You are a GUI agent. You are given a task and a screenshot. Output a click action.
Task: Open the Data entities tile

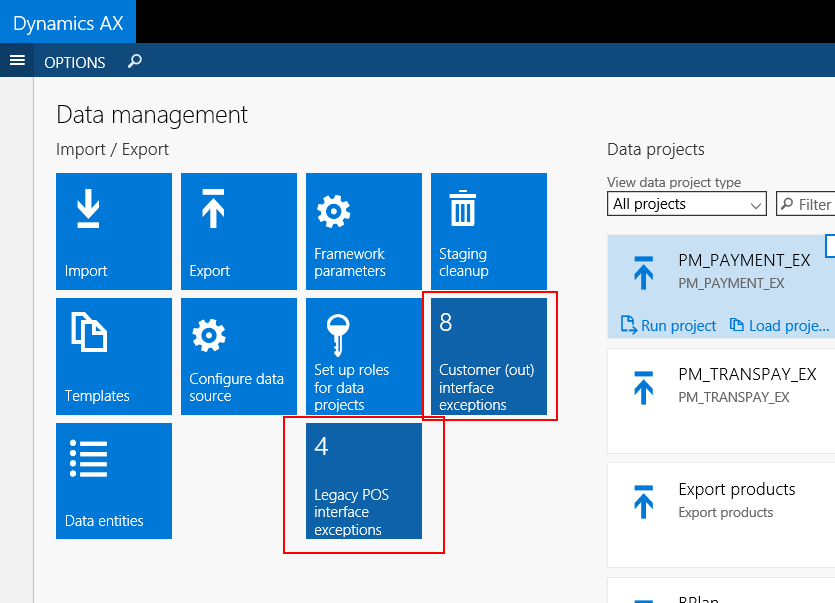pos(114,481)
